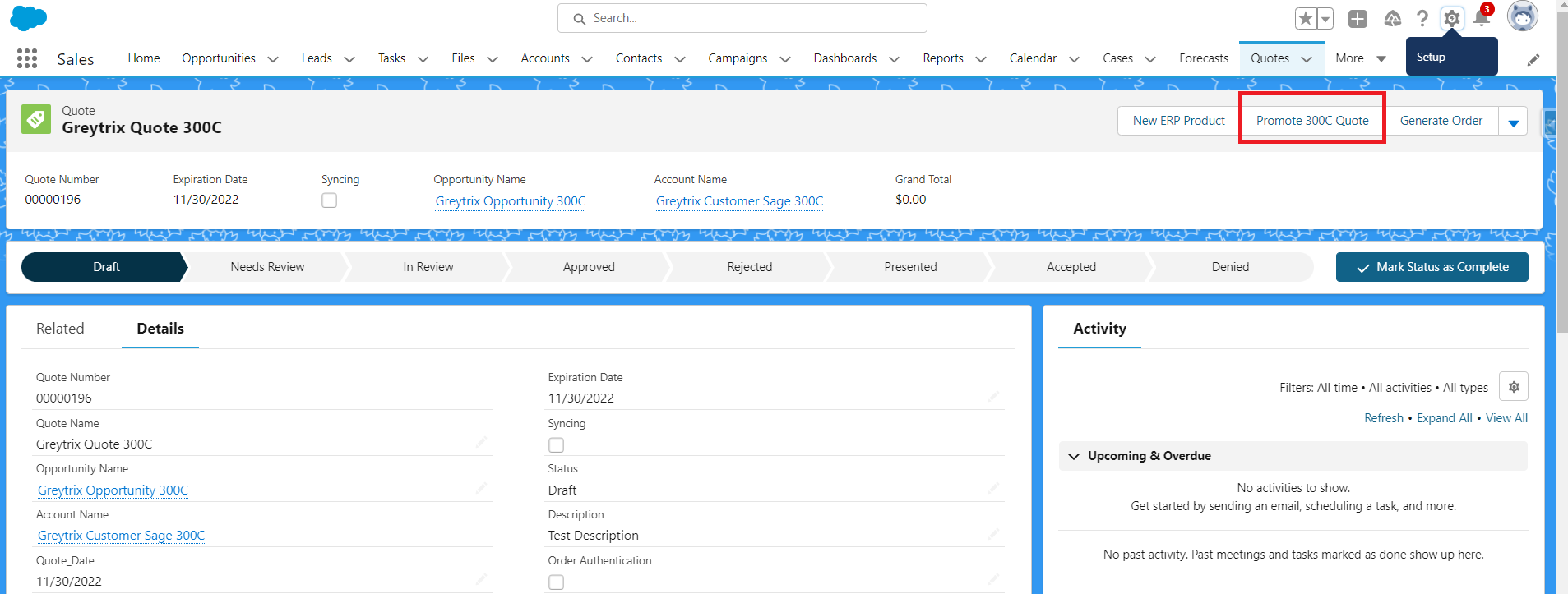
Task: Select the In Review path stage
Action: click(428, 267)
